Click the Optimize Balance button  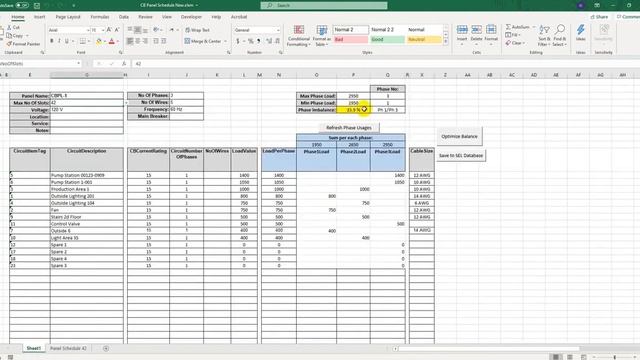[x=459, y=136]
